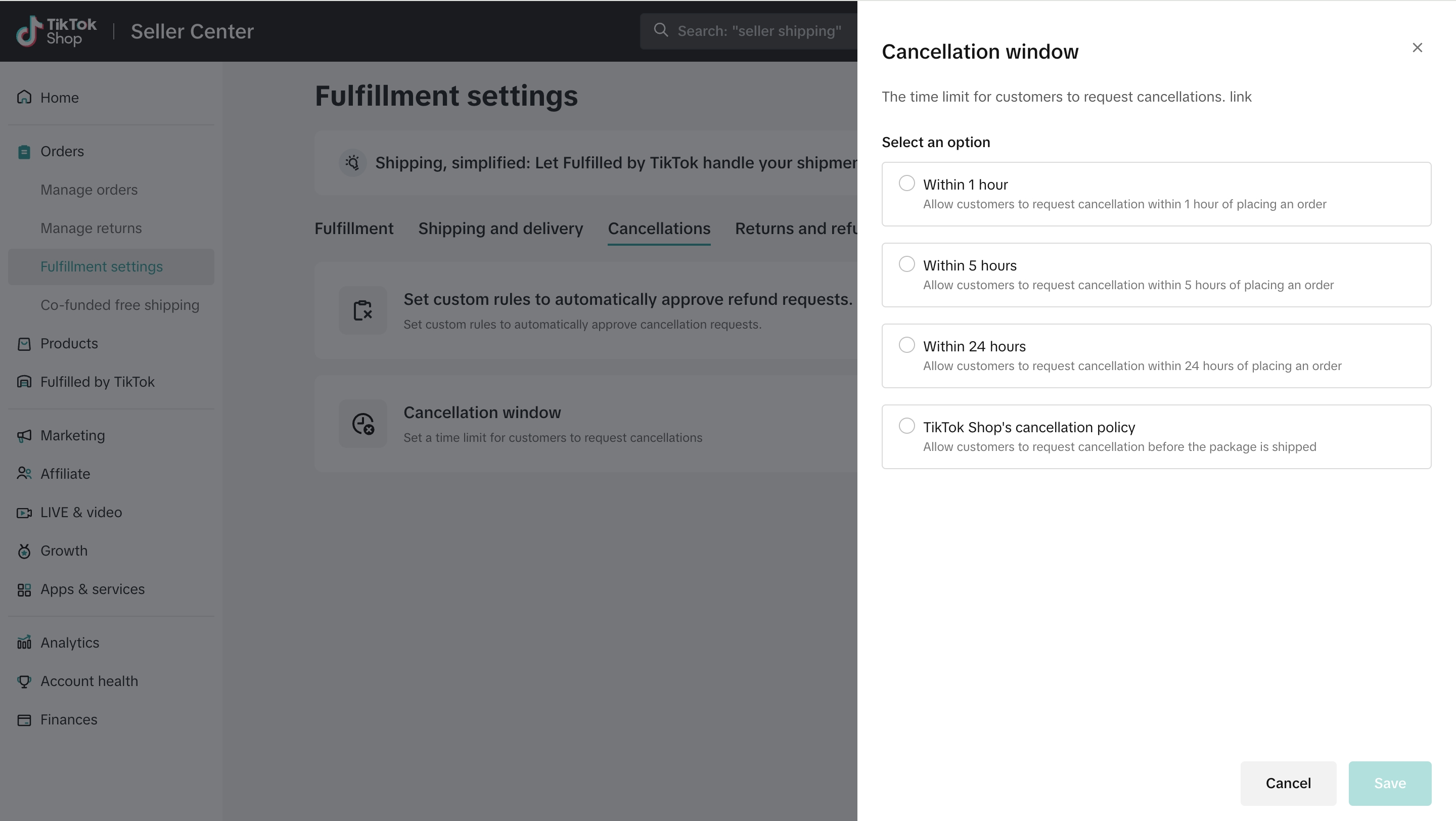Choose the Within 24 hours radio option
Viewport: 1456px width, 821px height.
pyautogui.click(x=906, y=345)
